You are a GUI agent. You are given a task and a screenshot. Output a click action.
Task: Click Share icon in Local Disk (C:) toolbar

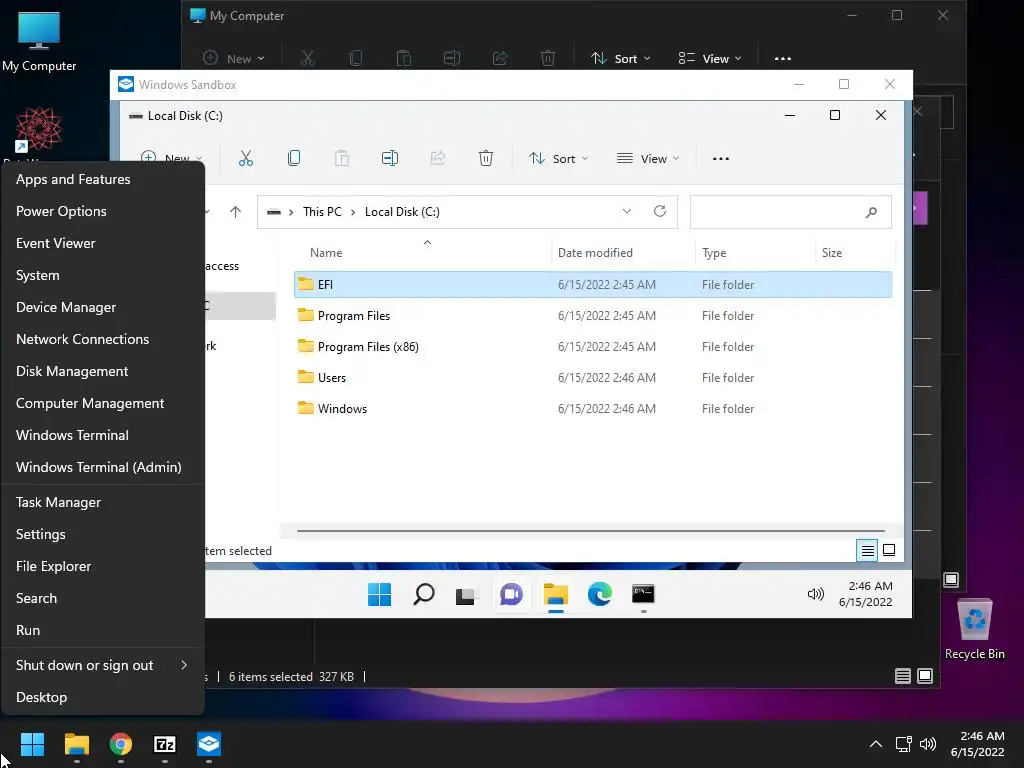tap(438, 158)
